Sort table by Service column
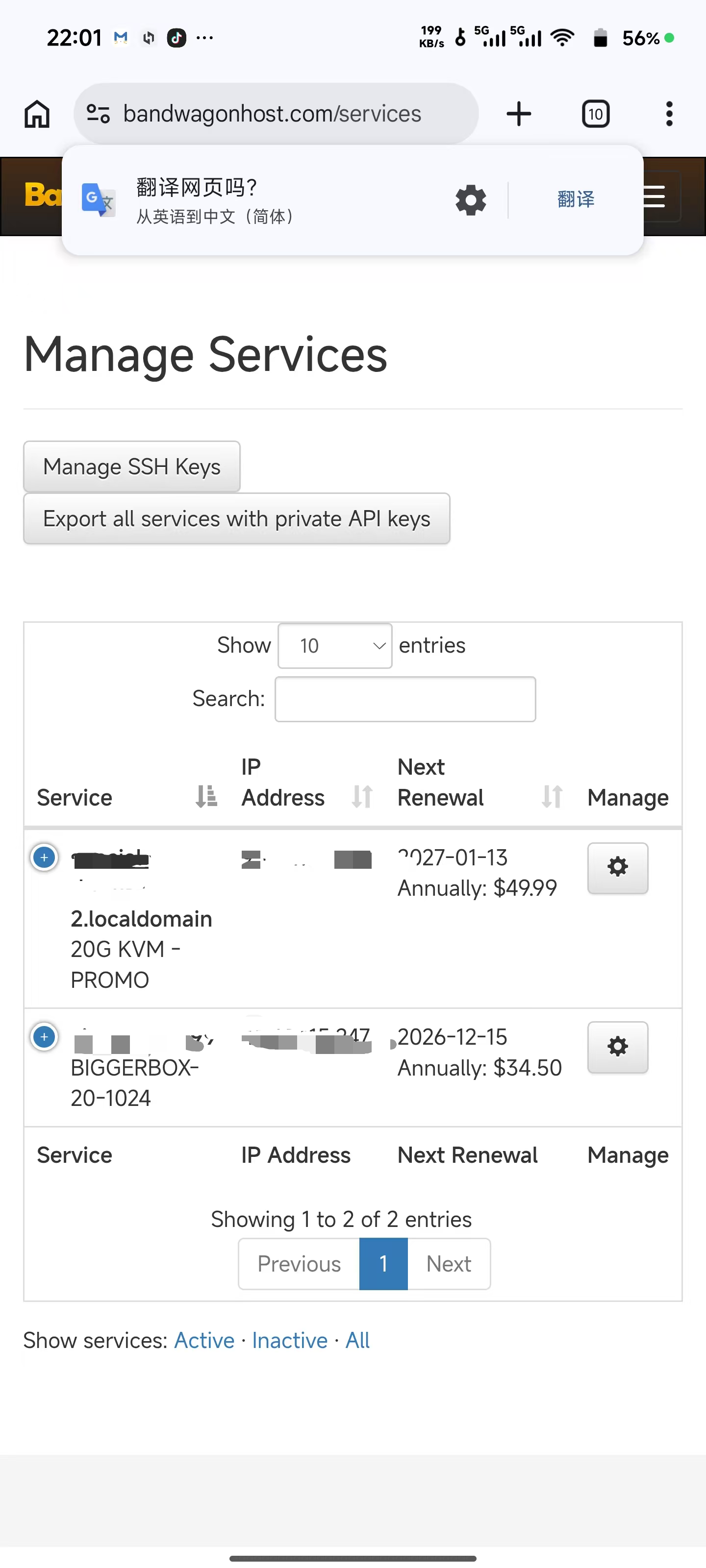706x1568 pixels. click(126, 797)
